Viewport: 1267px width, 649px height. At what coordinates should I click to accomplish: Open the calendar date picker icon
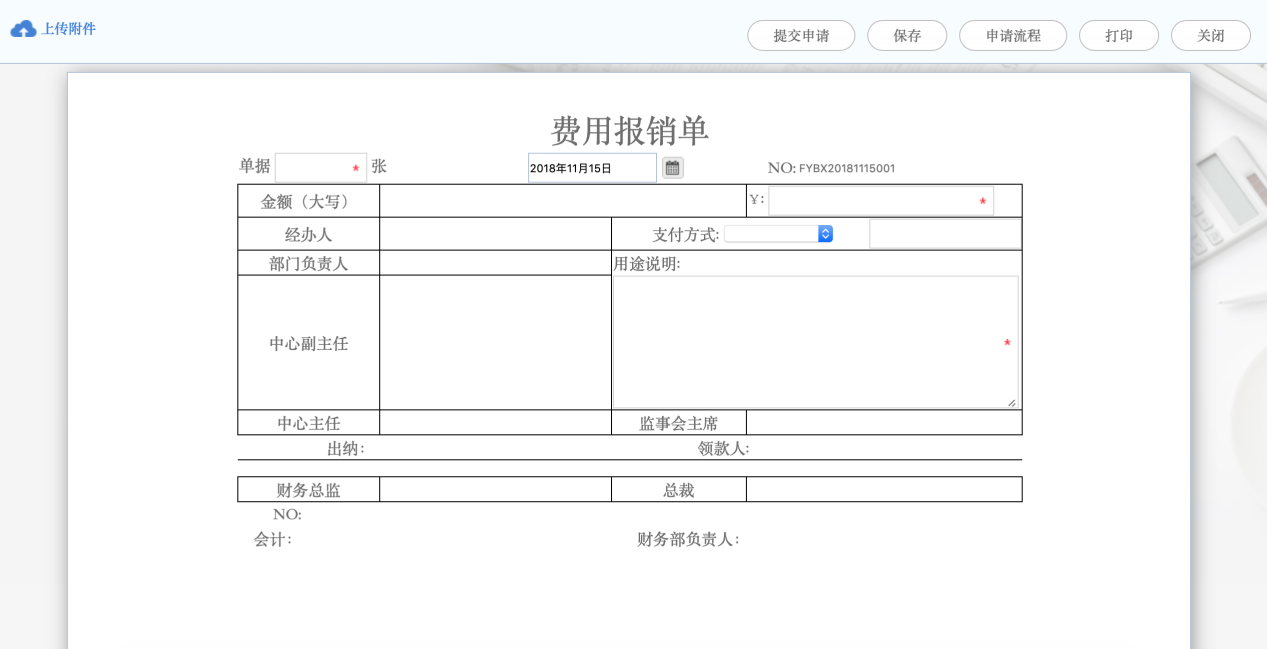[672, 167]
